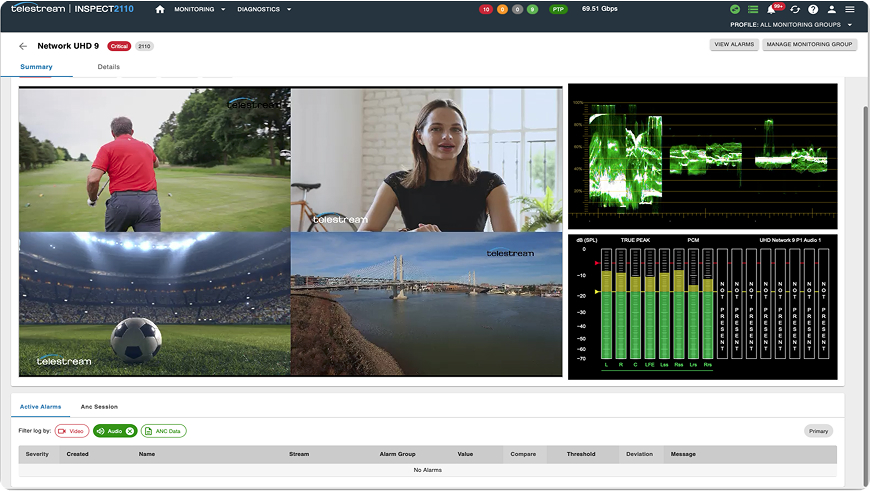The height and width of the screenshot is (491, 870).
Task: Click the green connection status icon
Action: pyautogui.click(x=735, y=9)
